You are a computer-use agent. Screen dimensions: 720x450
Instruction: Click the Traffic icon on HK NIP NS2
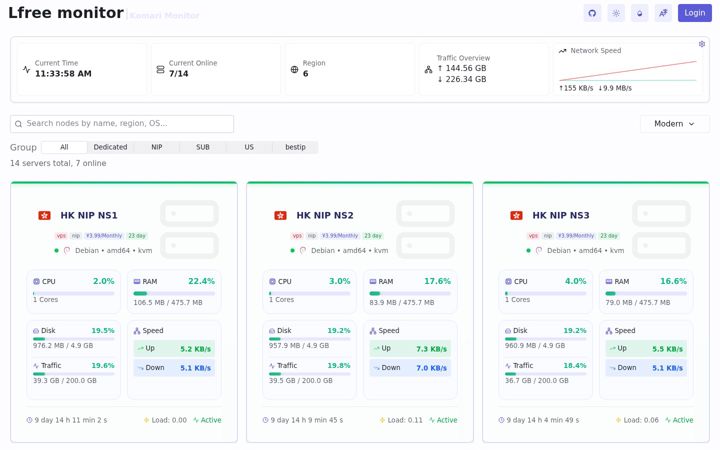[x=272, y=366]
